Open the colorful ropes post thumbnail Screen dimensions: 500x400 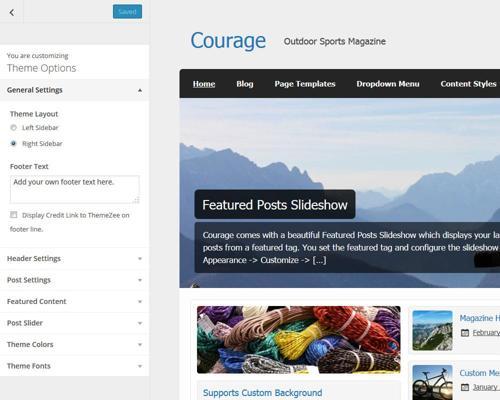click(x=298, y=340)
